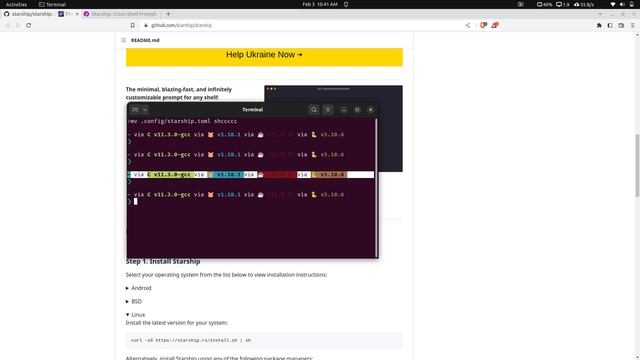Open new tab in the Terminal window
The image size is (640, 360).
tap(135, 110)
